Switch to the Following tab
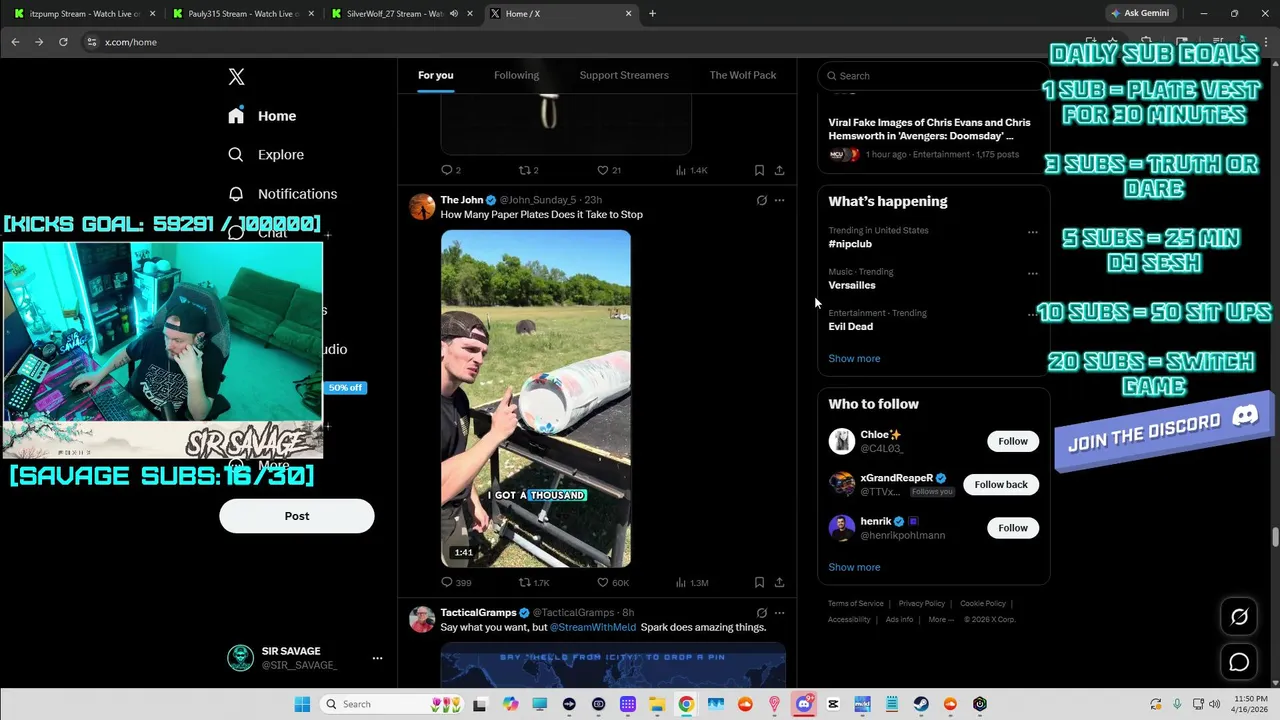This screenshot has width=1280, height=720. [x=516, y=75]
